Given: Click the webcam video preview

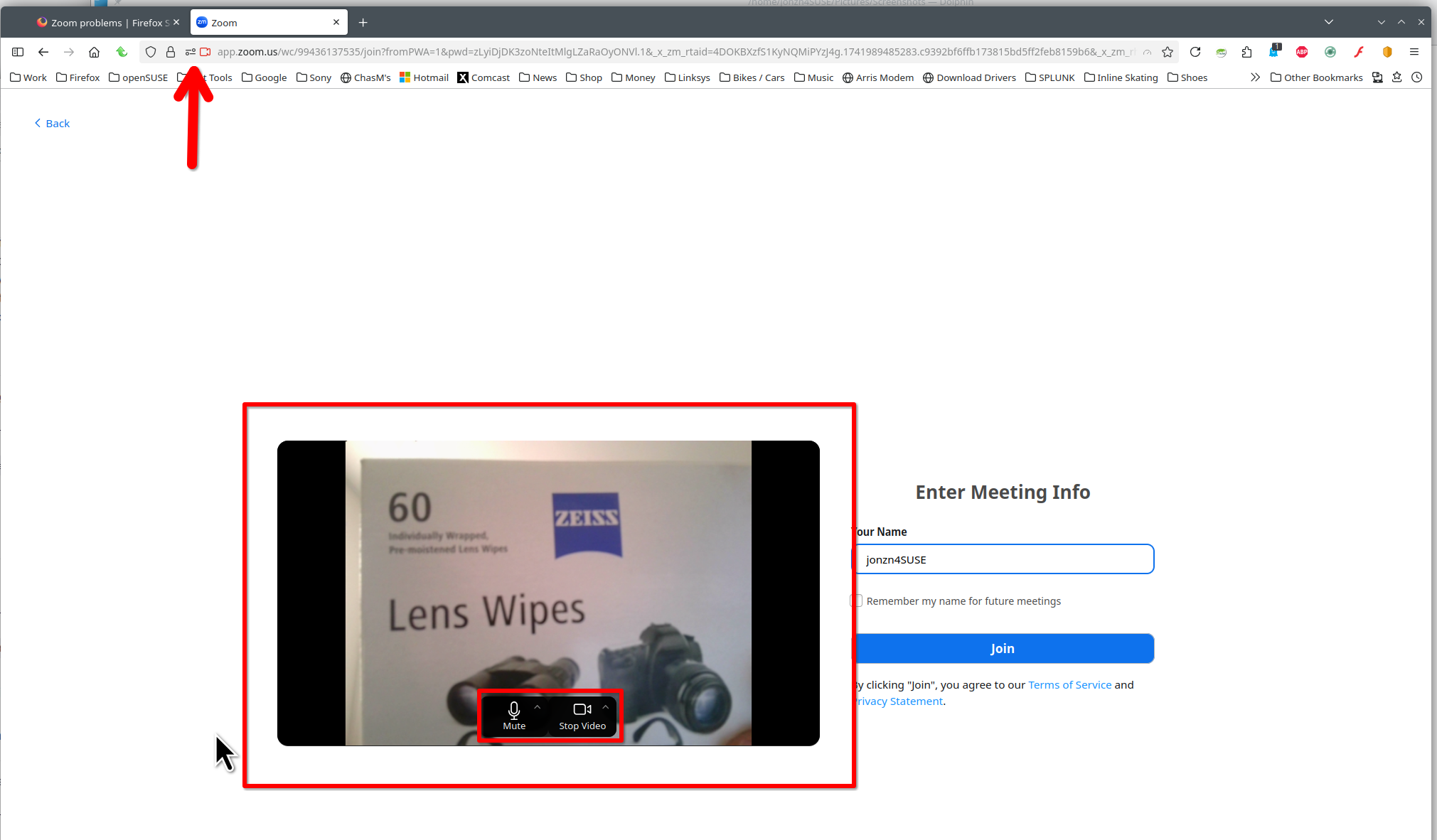Looking at the screenshot, I should (x=548, y=593).
